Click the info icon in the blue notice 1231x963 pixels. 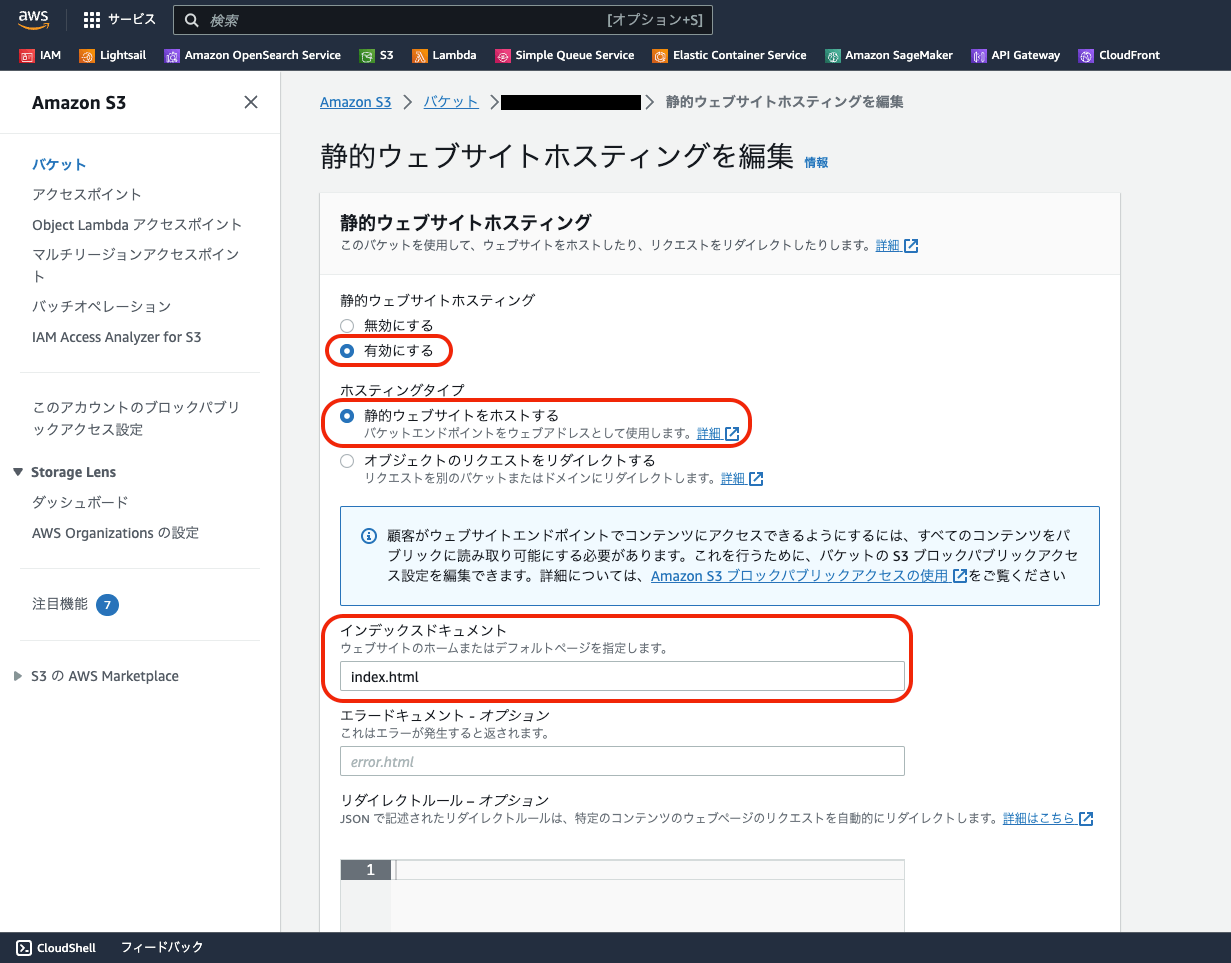[368, 536]
